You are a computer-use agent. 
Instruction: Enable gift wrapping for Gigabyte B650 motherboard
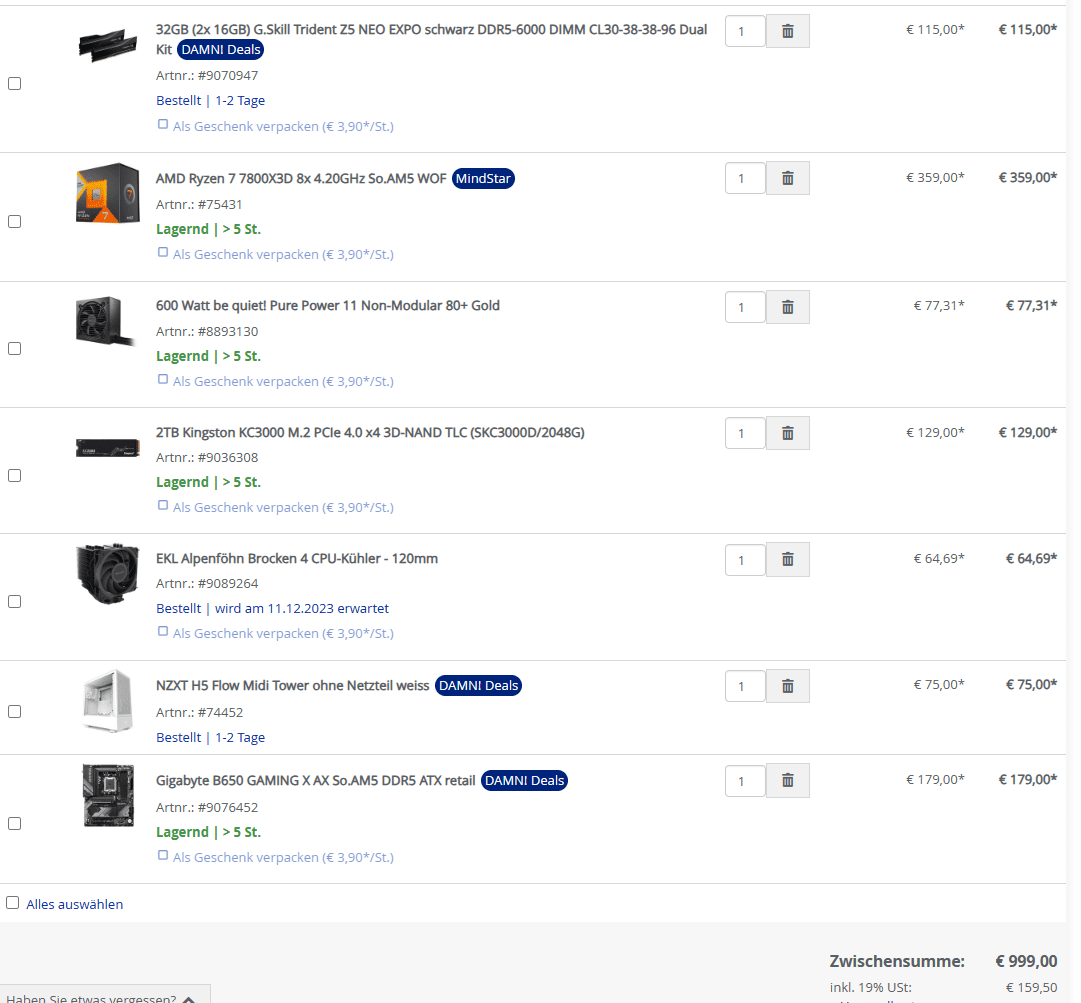point(163,855)
